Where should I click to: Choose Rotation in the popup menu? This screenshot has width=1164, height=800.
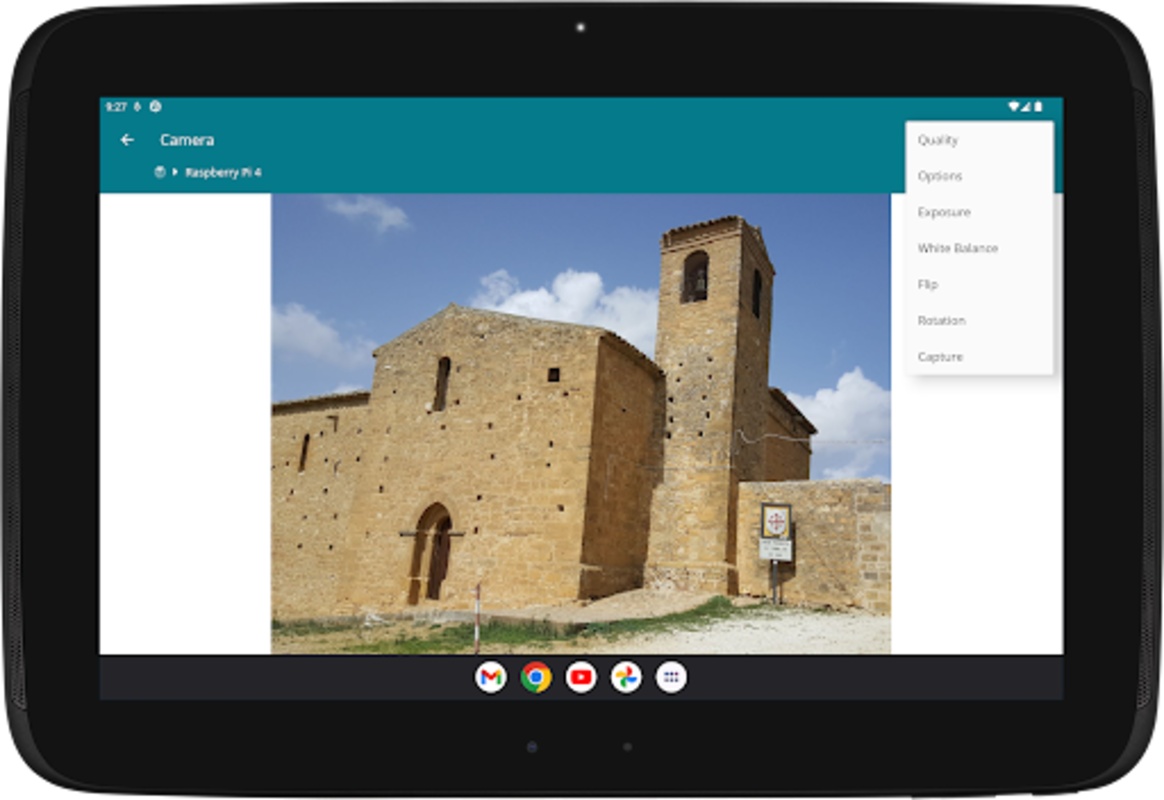[x=941, y=320]
